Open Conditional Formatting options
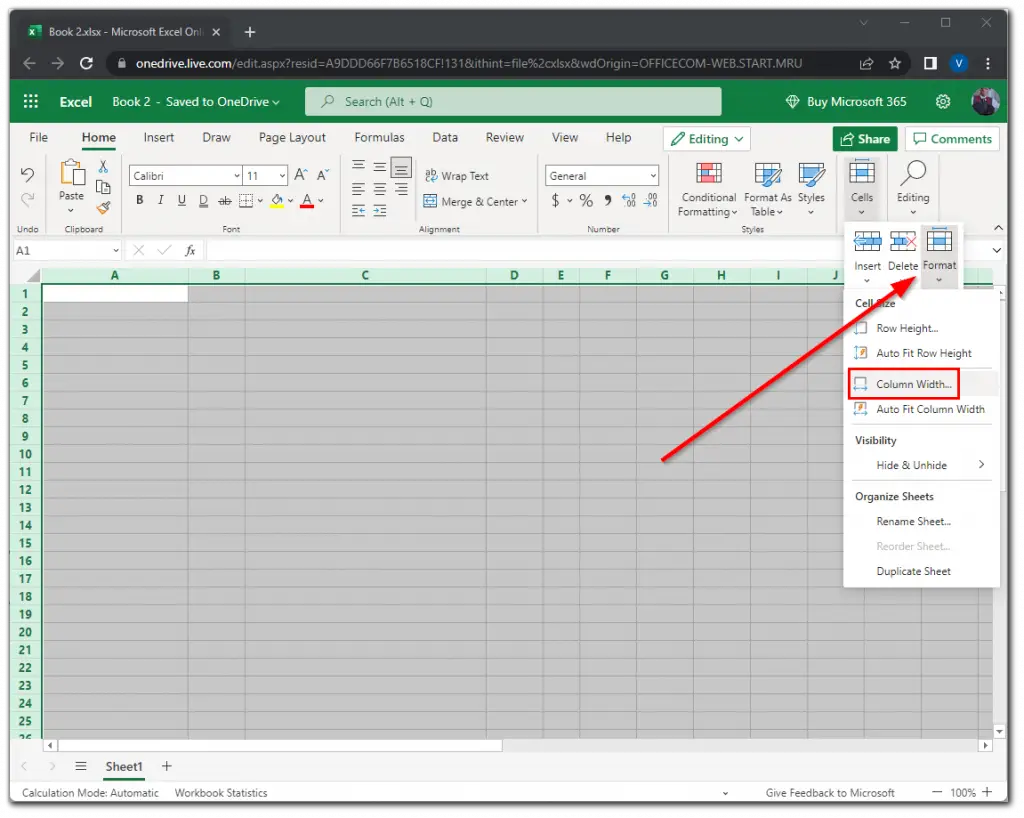The image size is (1024, 818). 708,190
